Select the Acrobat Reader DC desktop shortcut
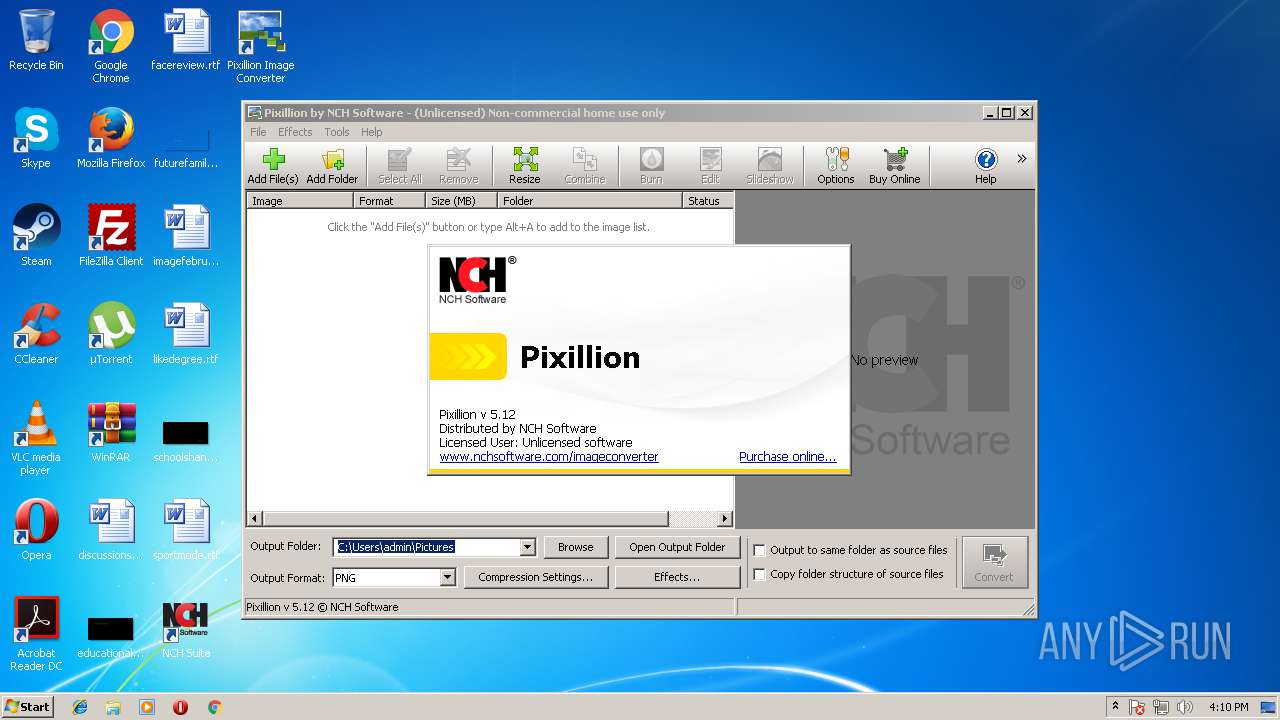Viewport: 1280px width, 720px height. pos(36,634)
